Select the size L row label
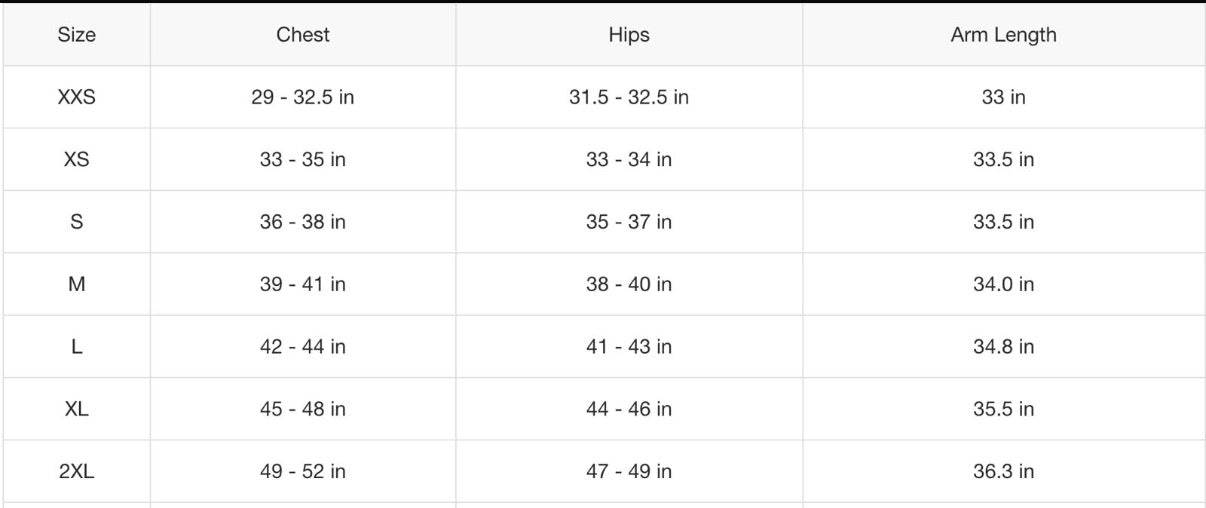 pyautogui.click(x=76, y=347)
